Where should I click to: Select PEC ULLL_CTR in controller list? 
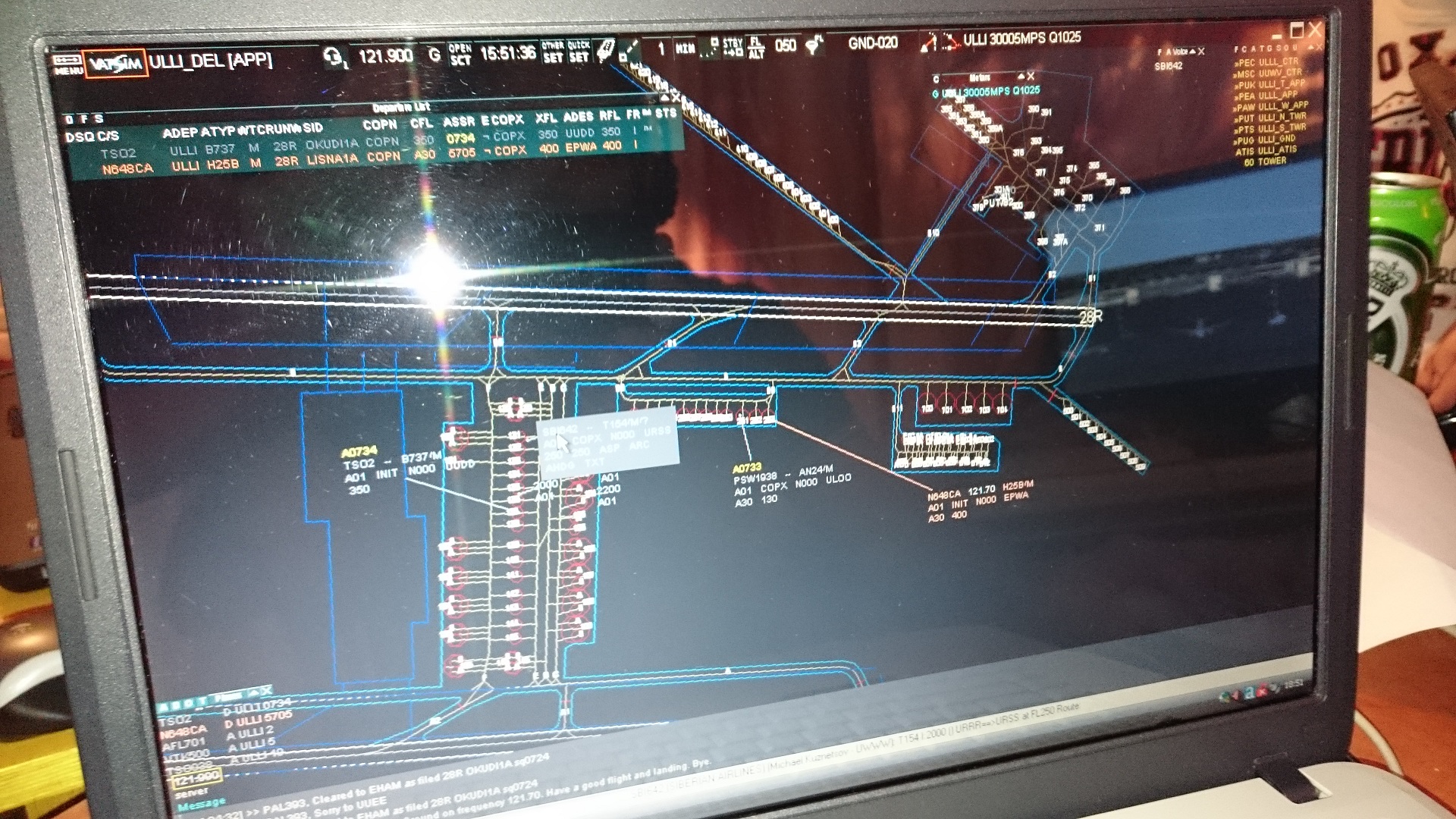coord(1266,62)
